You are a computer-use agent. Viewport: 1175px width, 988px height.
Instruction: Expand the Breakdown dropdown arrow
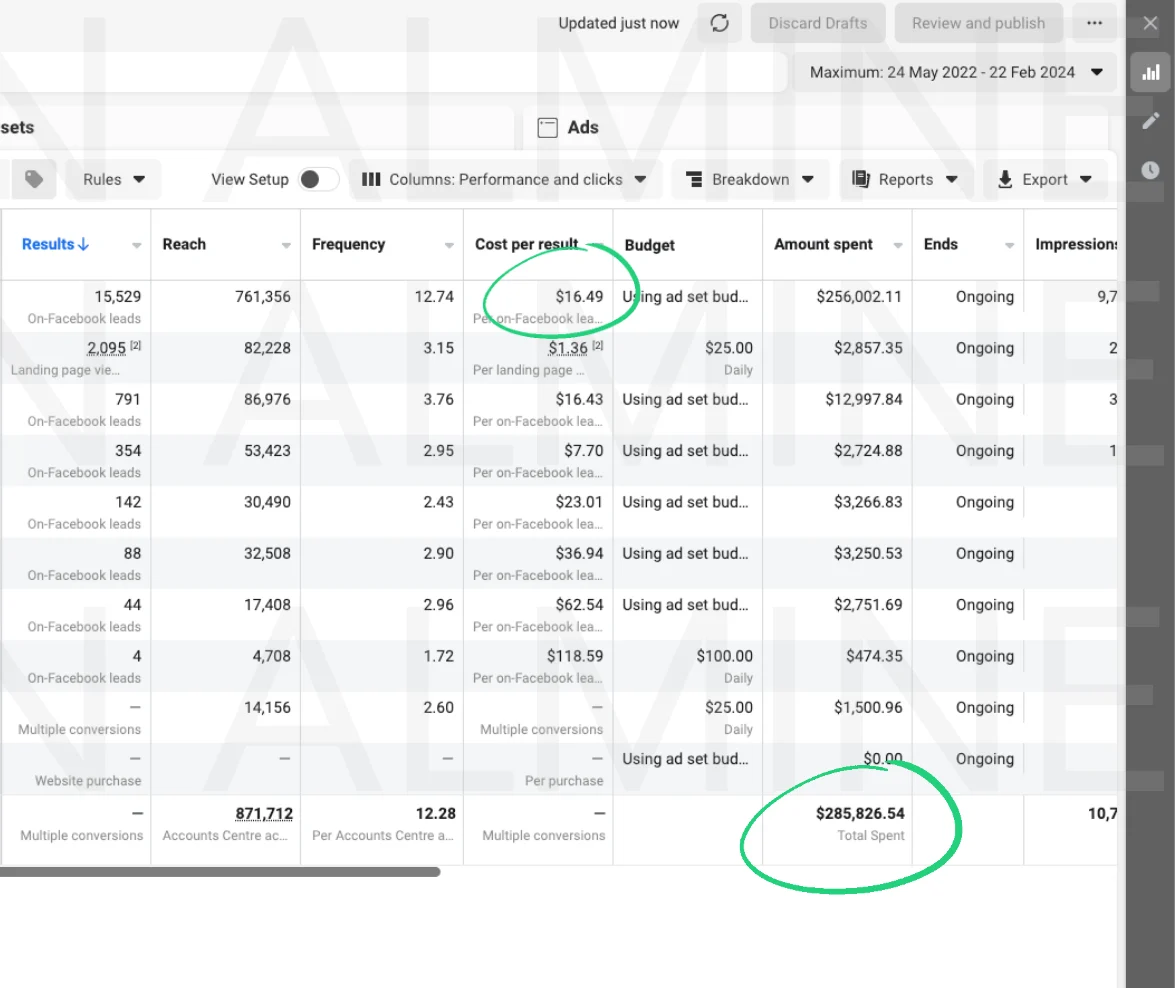pyautogui.click(x=808, y=179)
